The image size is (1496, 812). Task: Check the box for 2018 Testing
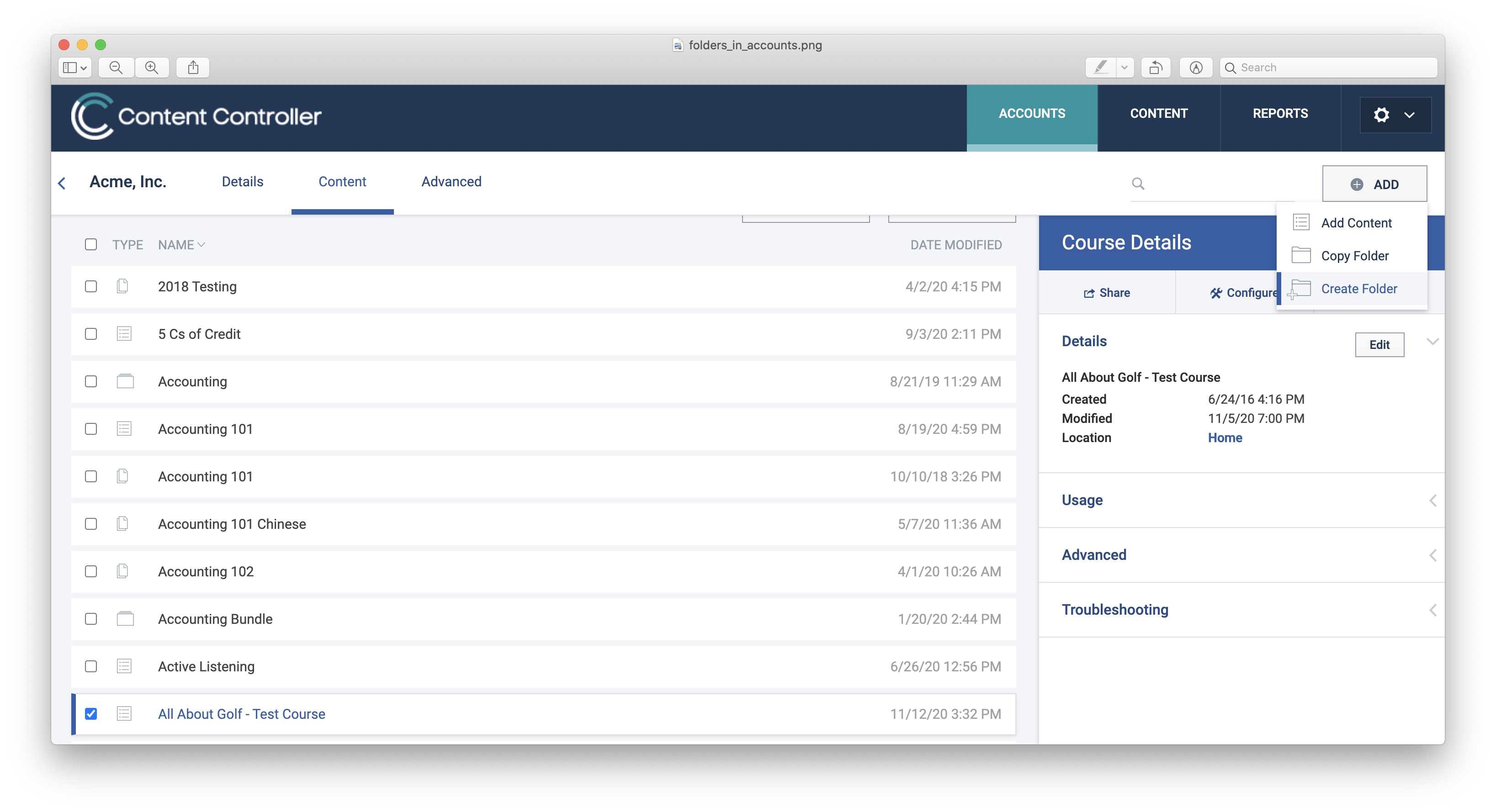pos(91,286)
